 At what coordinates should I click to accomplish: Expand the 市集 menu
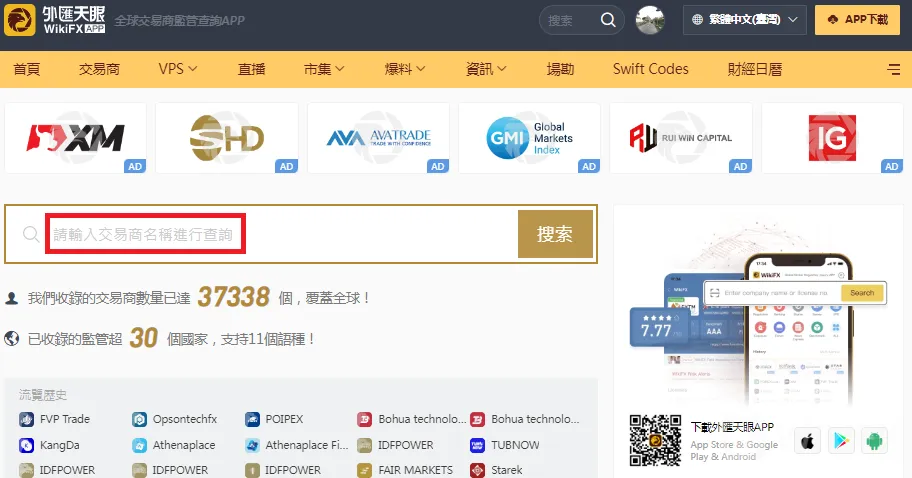324,69
